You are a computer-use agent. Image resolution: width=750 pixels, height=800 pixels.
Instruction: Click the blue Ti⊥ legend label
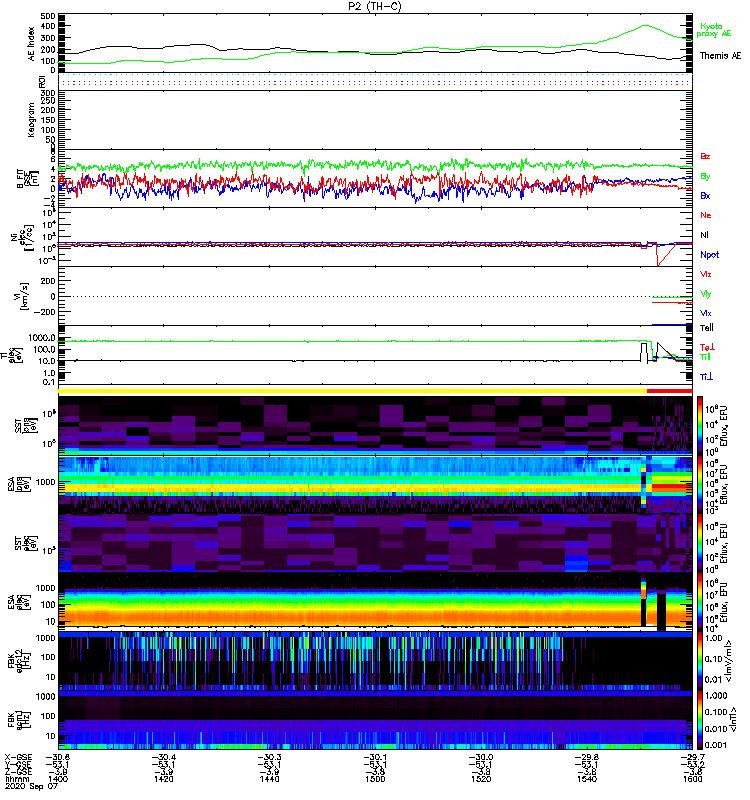(706, 377)
